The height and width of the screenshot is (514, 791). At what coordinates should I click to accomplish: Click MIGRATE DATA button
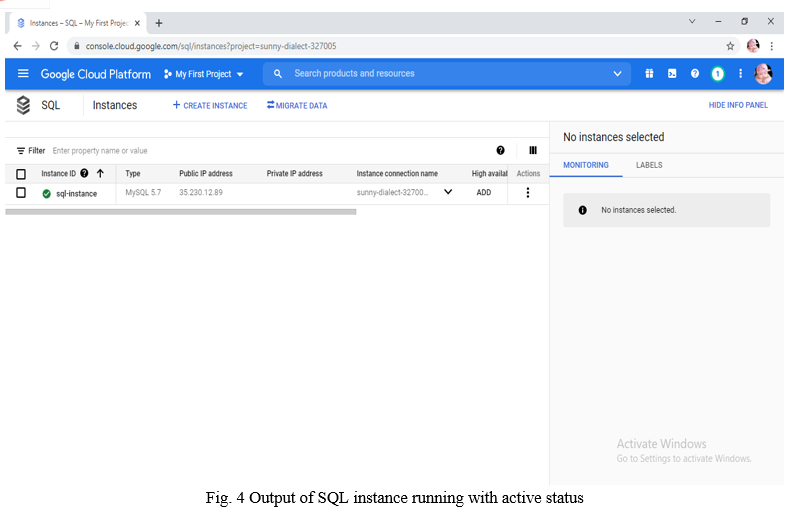[297, 105]
